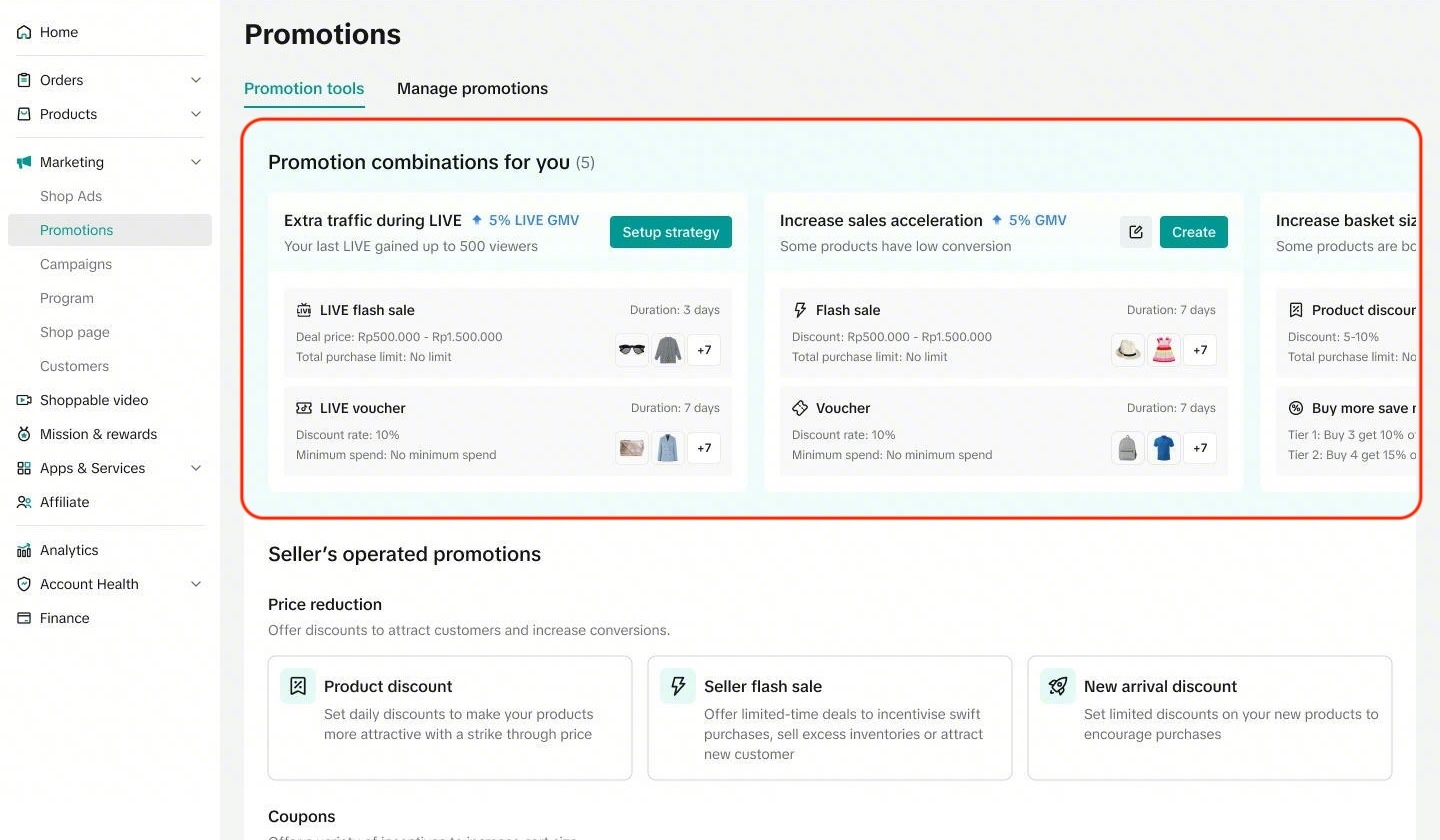This screenshot has width=1440, height=840.
Task: Click Create for Increase sales acceleration
Action: [x=1193, y=232]
